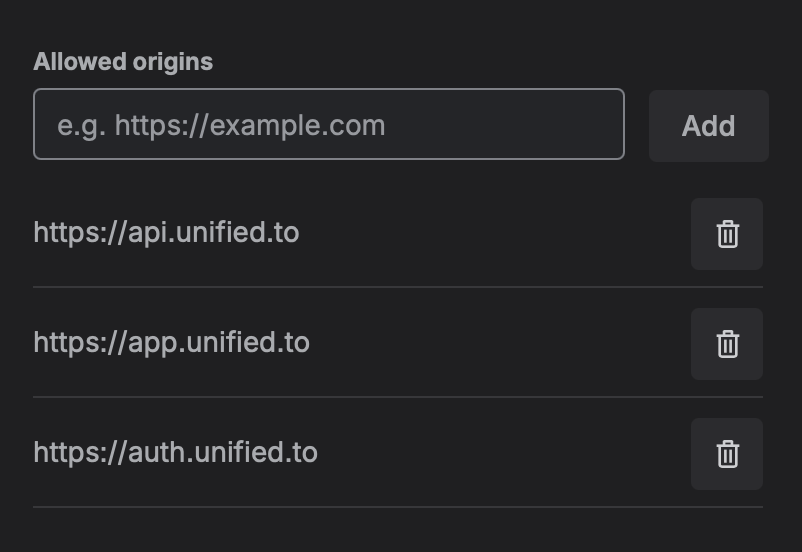Focus the allowed origins input field
The image size is (802, 552).
[329, 125]
